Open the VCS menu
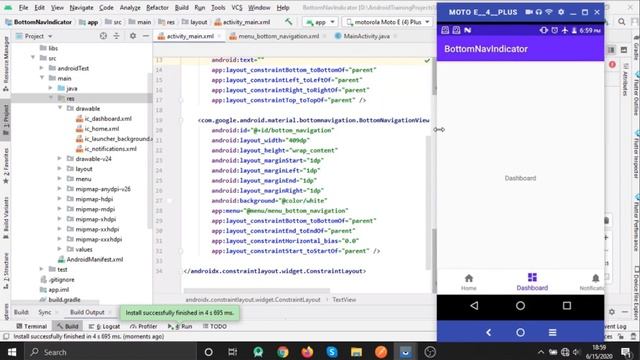This screenshot has height=360, width=640. (x=237, y=7)
